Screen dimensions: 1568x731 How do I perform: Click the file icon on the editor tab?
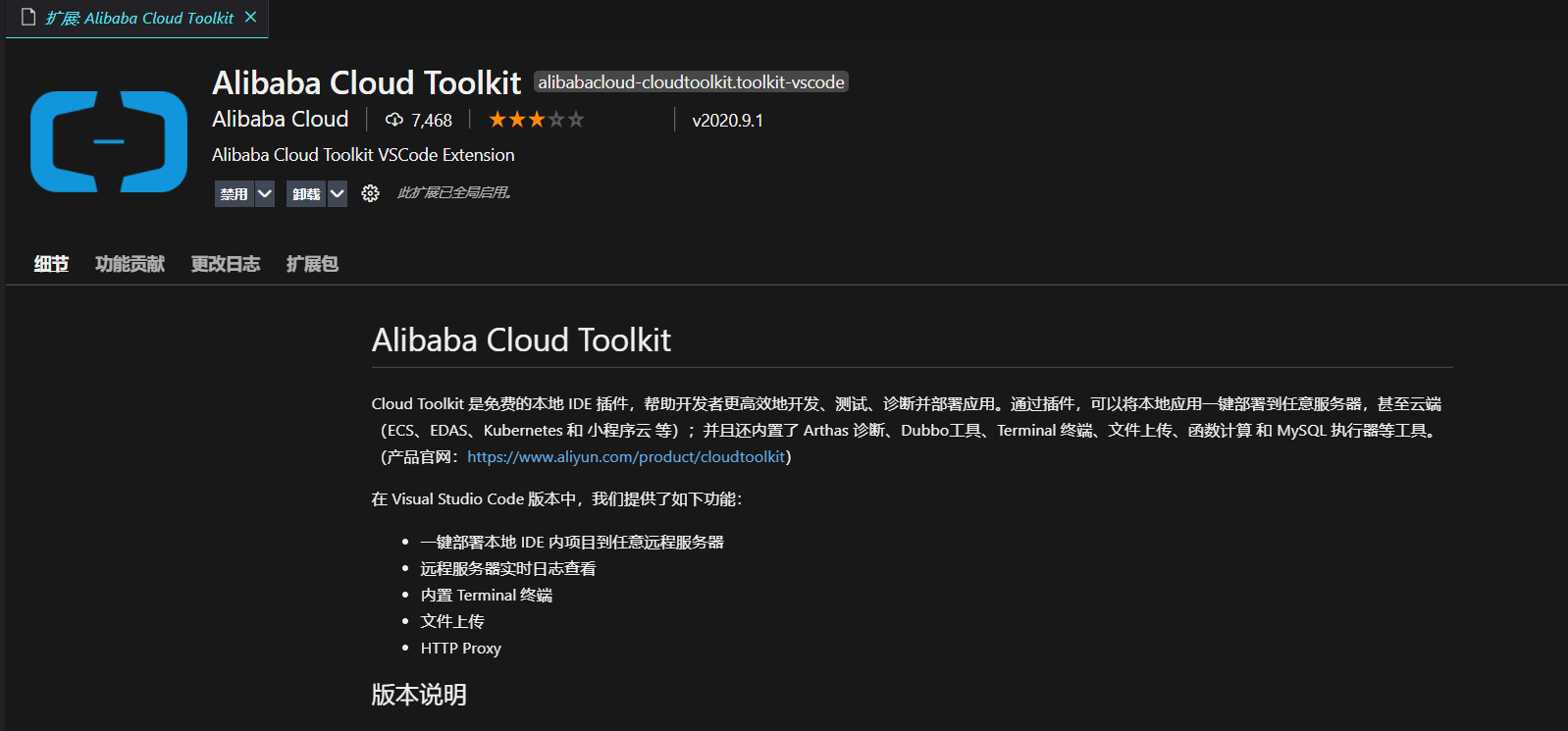(28, 18)
